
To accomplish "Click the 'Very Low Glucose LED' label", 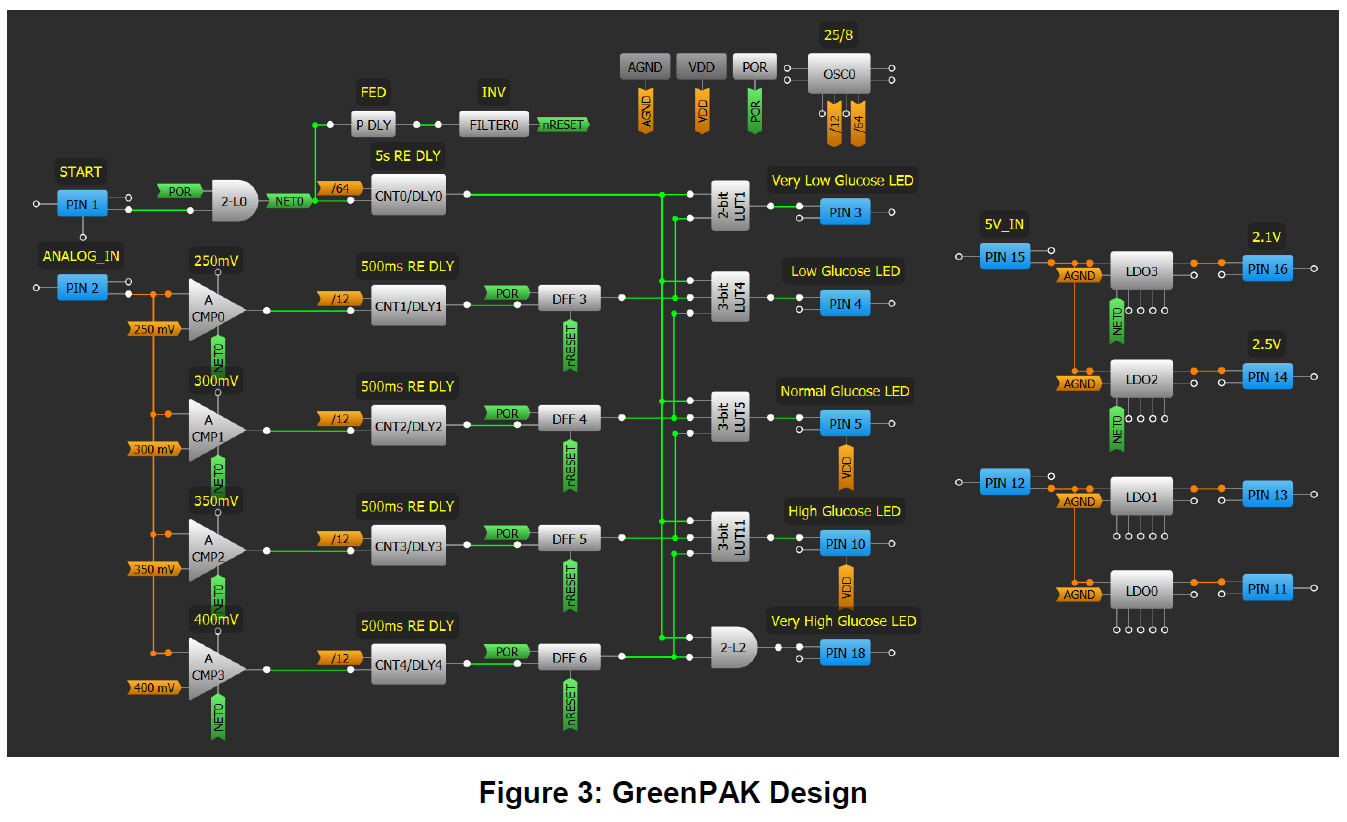I will click(842, 181).
